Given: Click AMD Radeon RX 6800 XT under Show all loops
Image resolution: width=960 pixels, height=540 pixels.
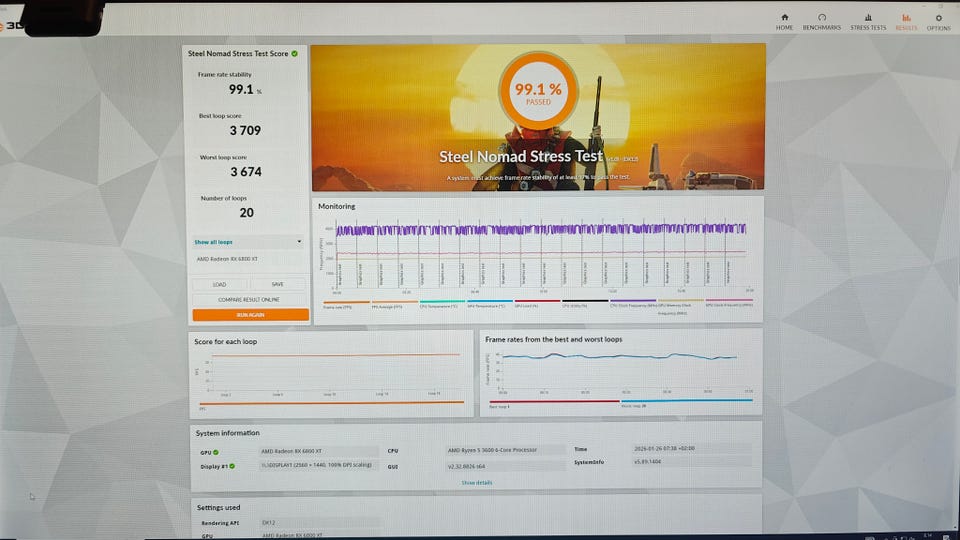Looking at the screenshot, I should point(227,259).
